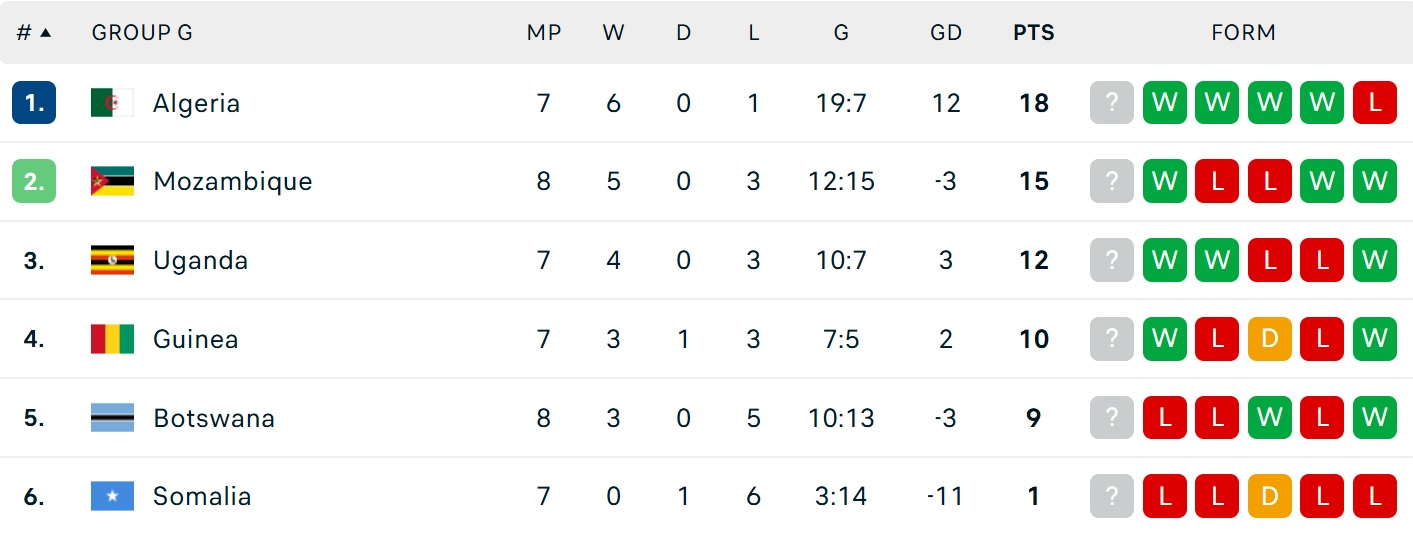Click the Guinea flag icon
The width and height of the screenshot is (1413, 534).
click(112, 339)
